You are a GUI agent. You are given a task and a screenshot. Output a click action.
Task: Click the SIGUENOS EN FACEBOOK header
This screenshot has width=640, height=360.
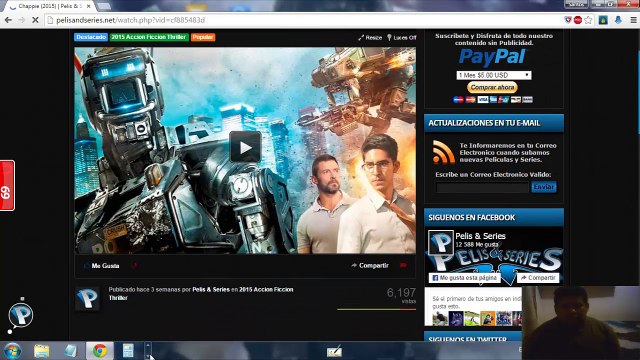click(x=494, y=218)
